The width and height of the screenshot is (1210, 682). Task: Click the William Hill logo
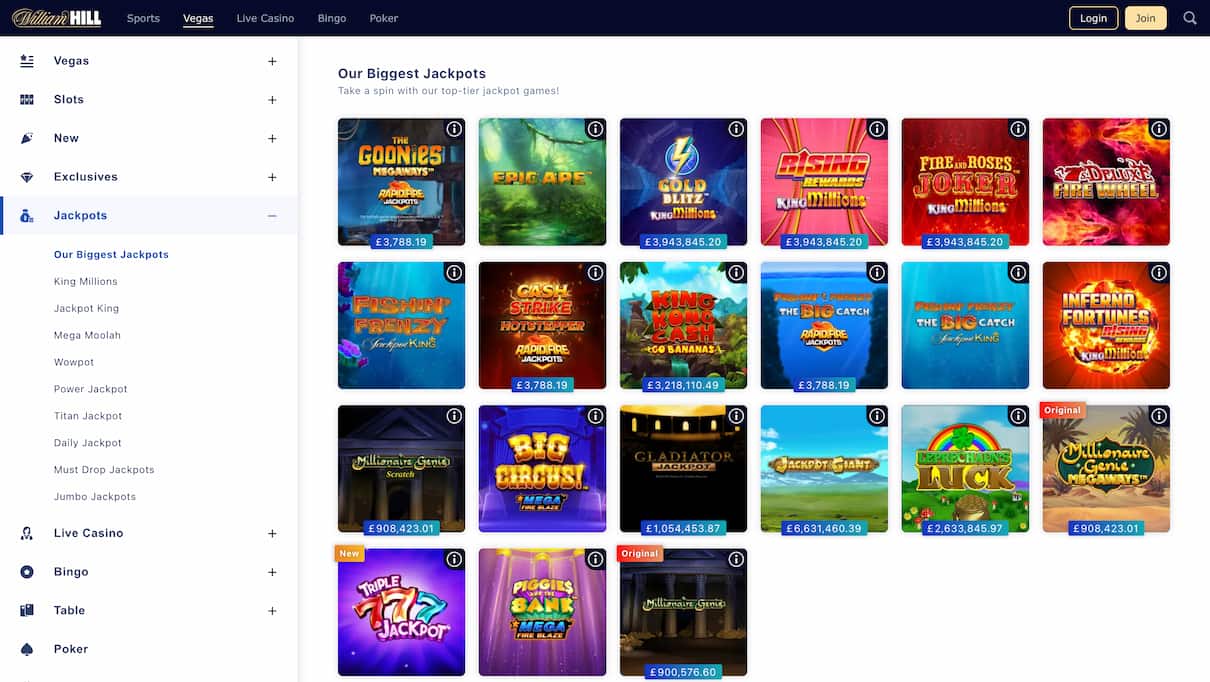pos(57,18)
